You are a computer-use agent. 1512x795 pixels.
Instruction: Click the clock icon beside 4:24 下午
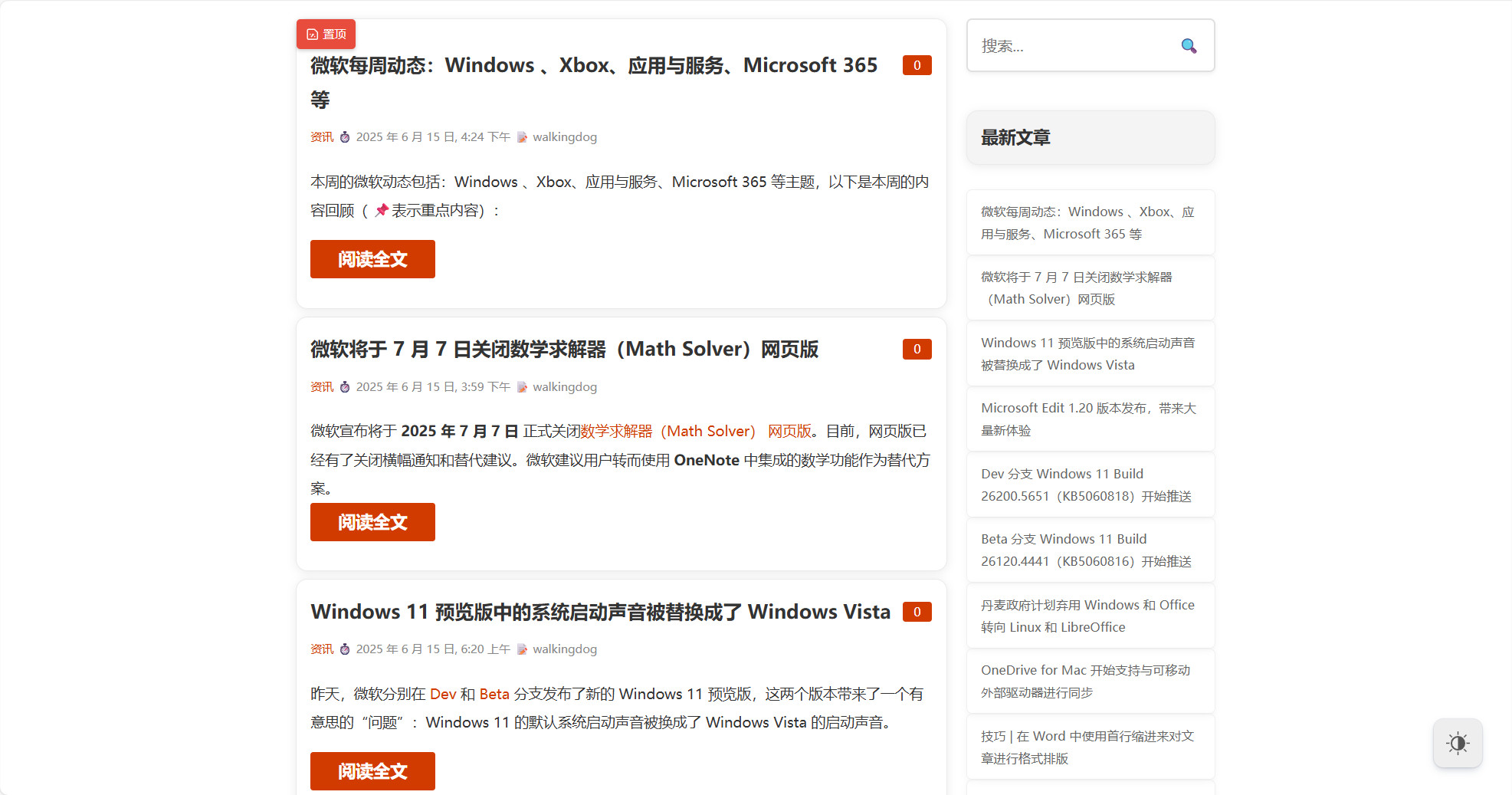click(345, 137)
